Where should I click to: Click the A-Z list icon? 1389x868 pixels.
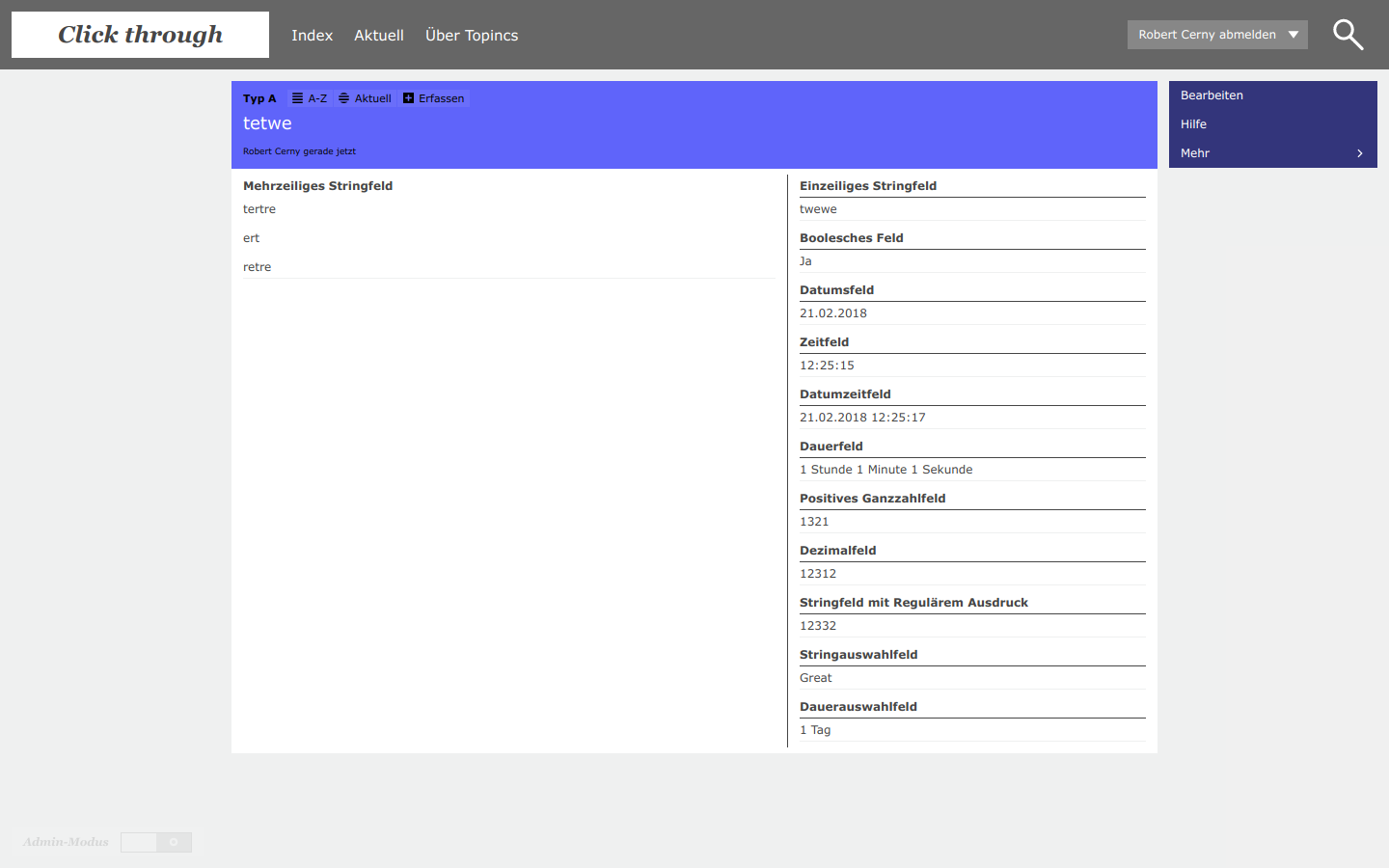click(x=298, y=98)
